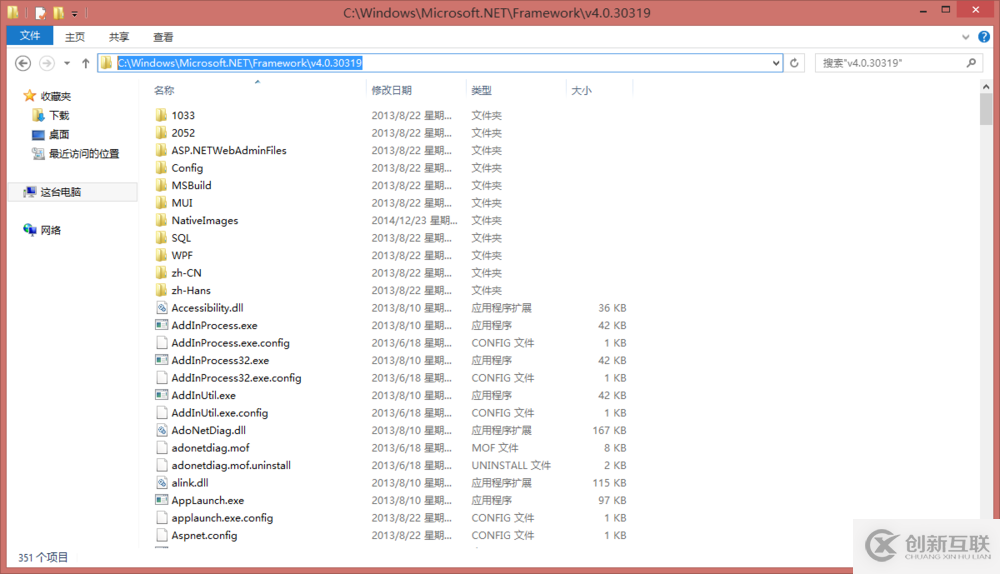
Task: Select the zh-CN folder icon
Action: [161, 273]
